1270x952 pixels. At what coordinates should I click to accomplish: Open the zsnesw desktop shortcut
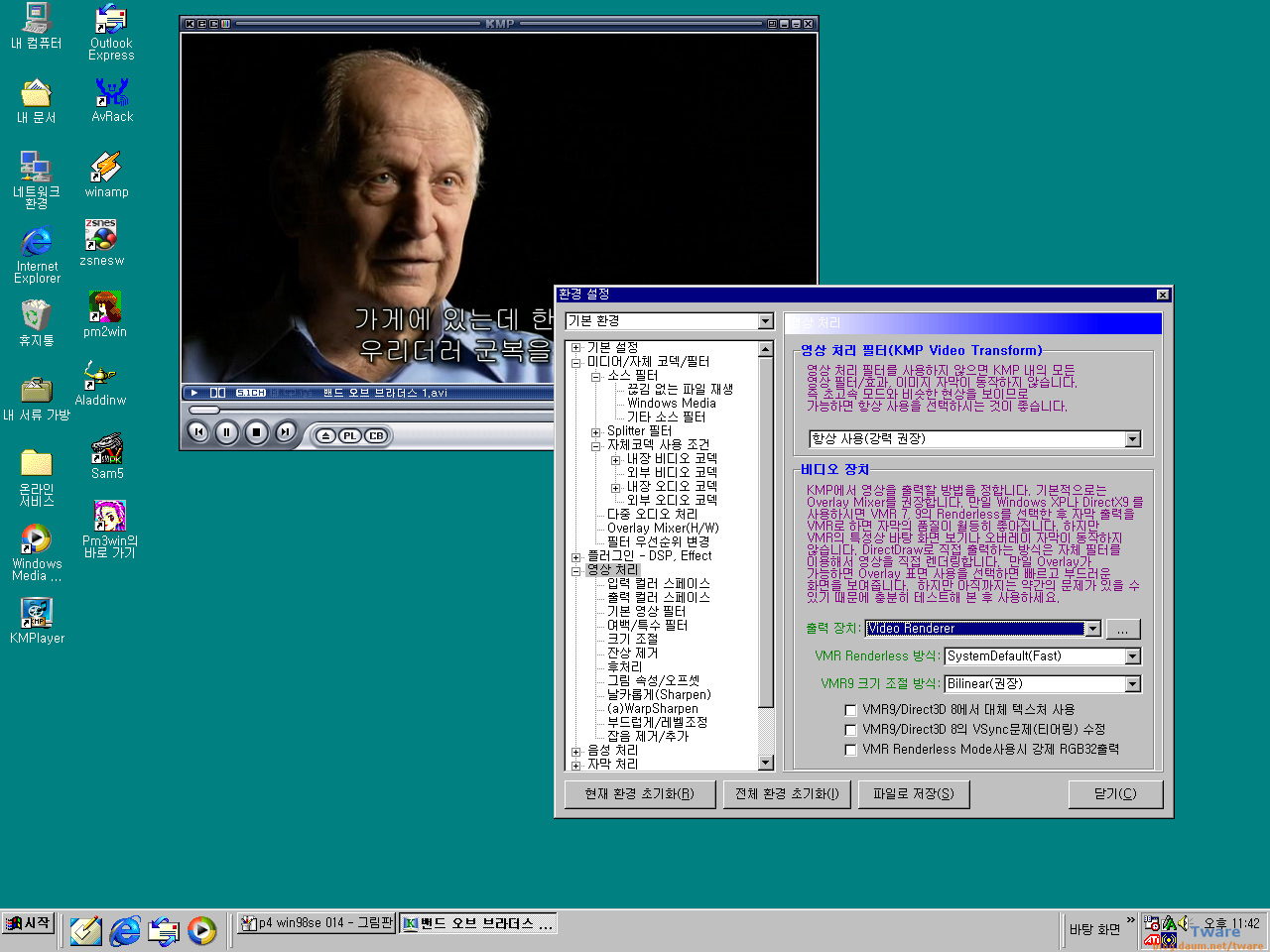pos(101,243)
